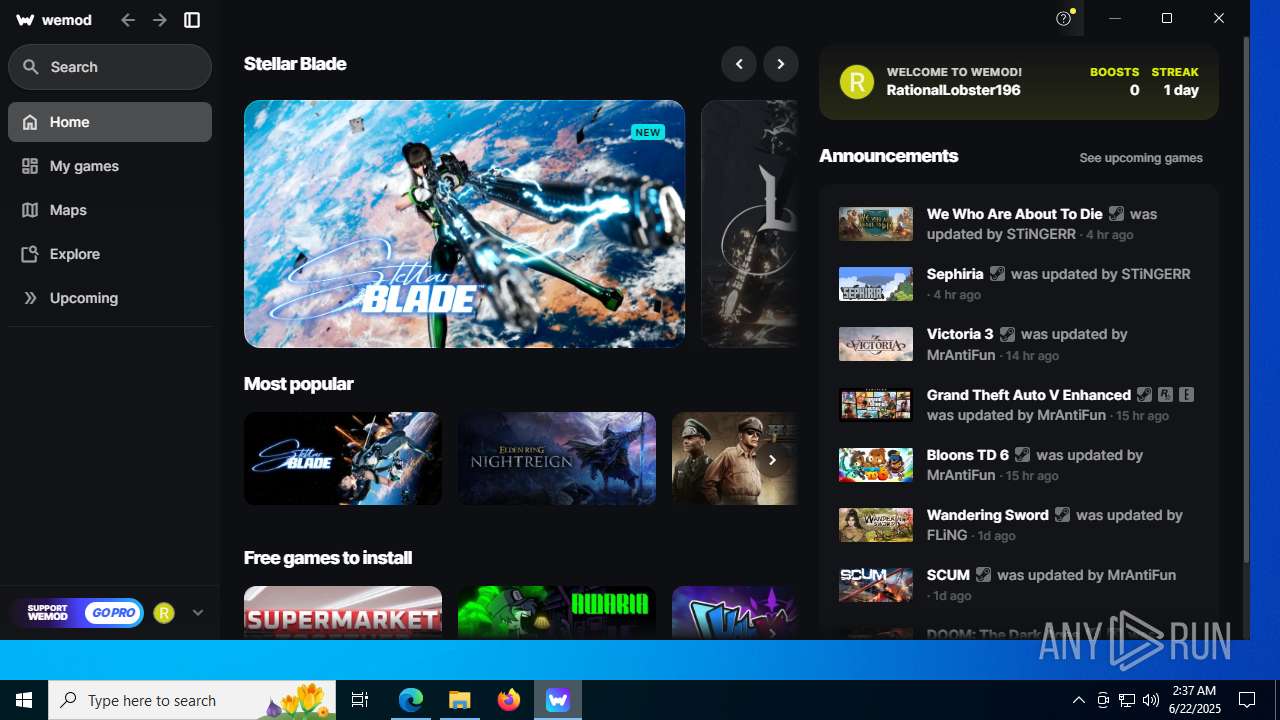Open the Wandering Sword announcement

click(x=1019, y=525)
